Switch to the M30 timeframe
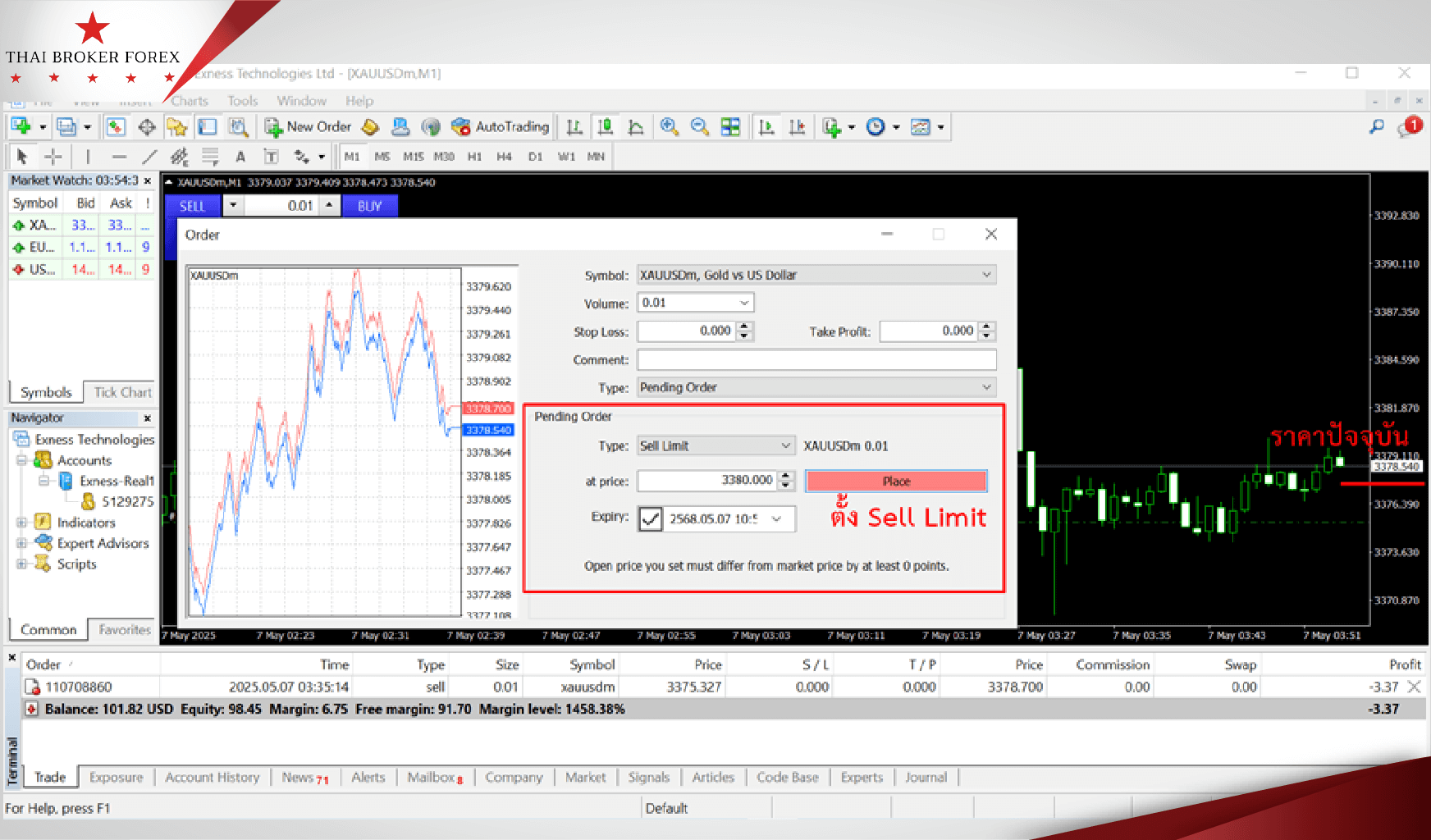 click(x=444, y=156)
